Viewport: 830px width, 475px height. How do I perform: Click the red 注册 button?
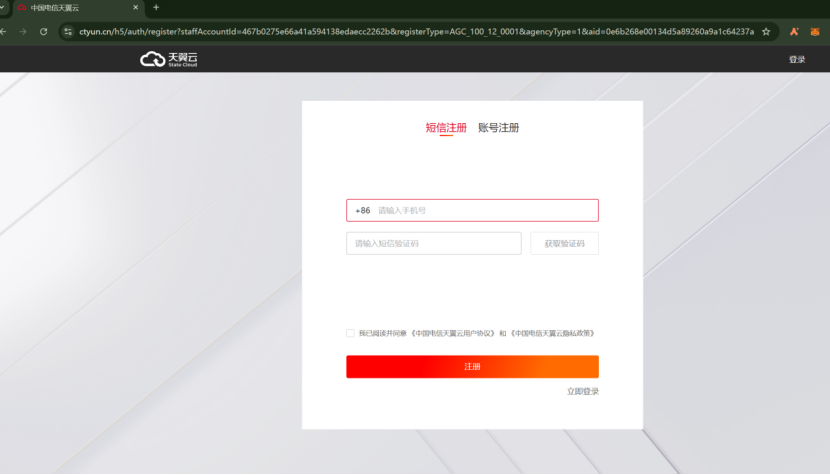pos(472,366)
